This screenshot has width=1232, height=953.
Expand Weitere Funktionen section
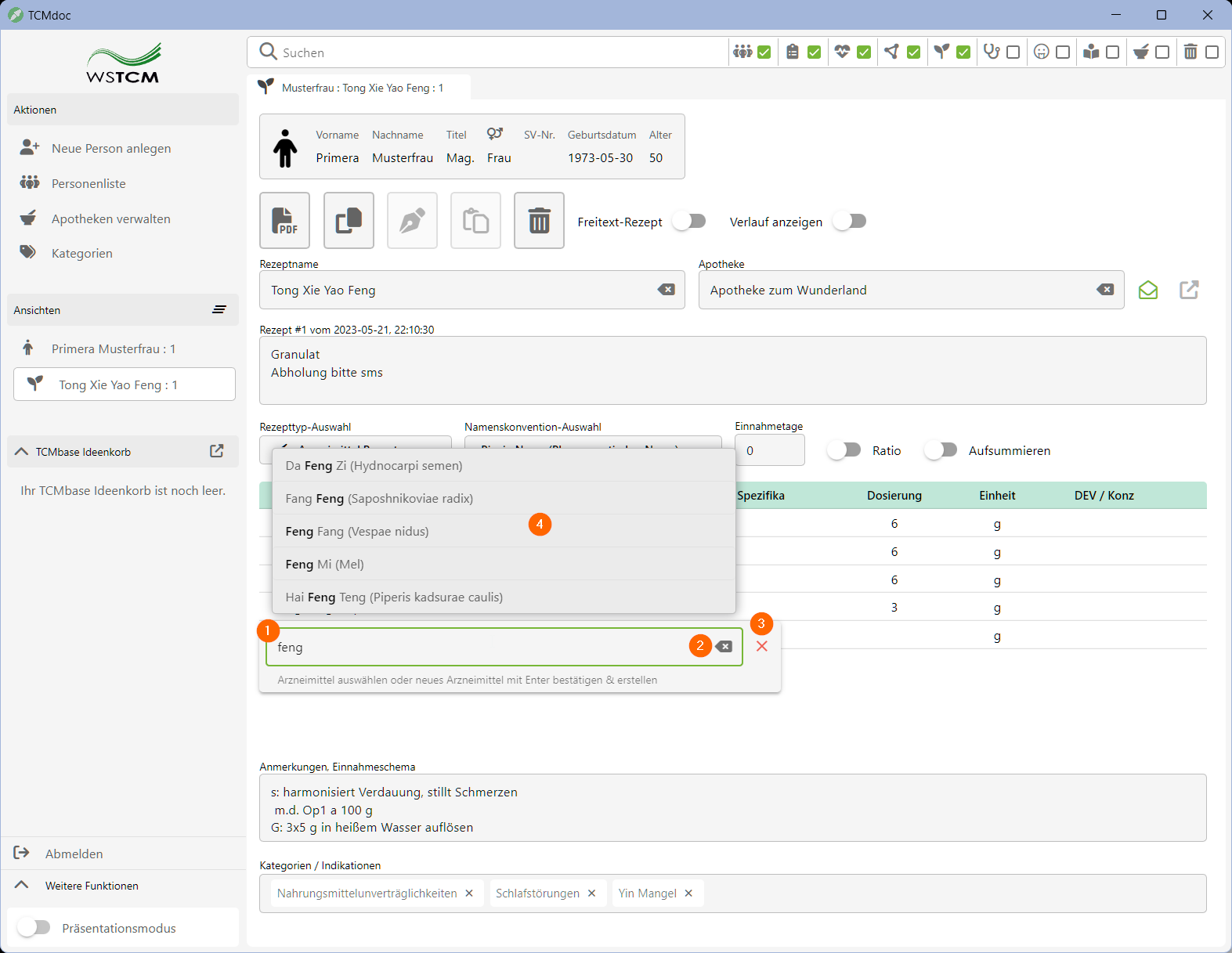pyautogui.click(x=22, y=885)
